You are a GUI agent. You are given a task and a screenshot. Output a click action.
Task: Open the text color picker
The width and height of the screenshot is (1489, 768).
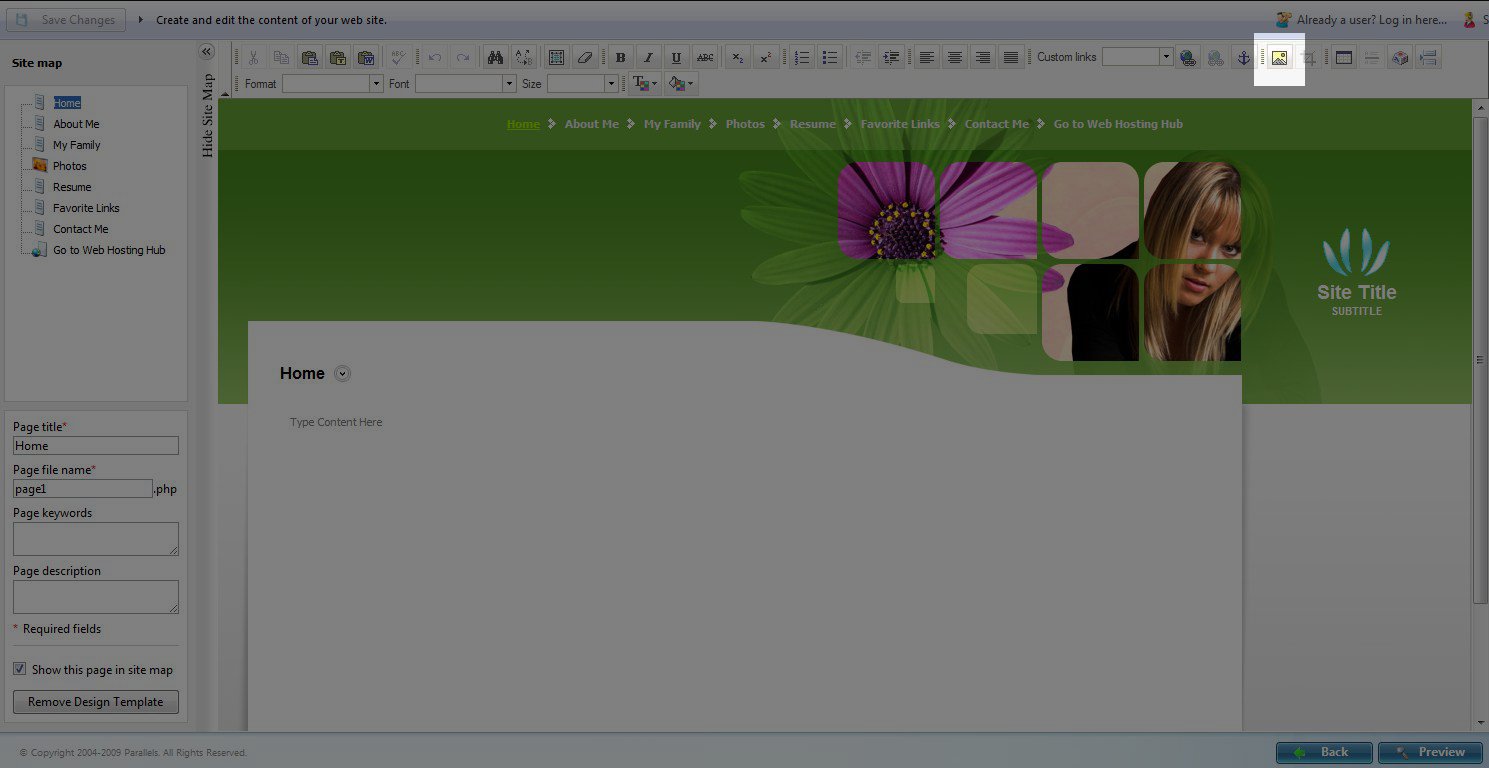pyautogui.click(x=645, y=84)
